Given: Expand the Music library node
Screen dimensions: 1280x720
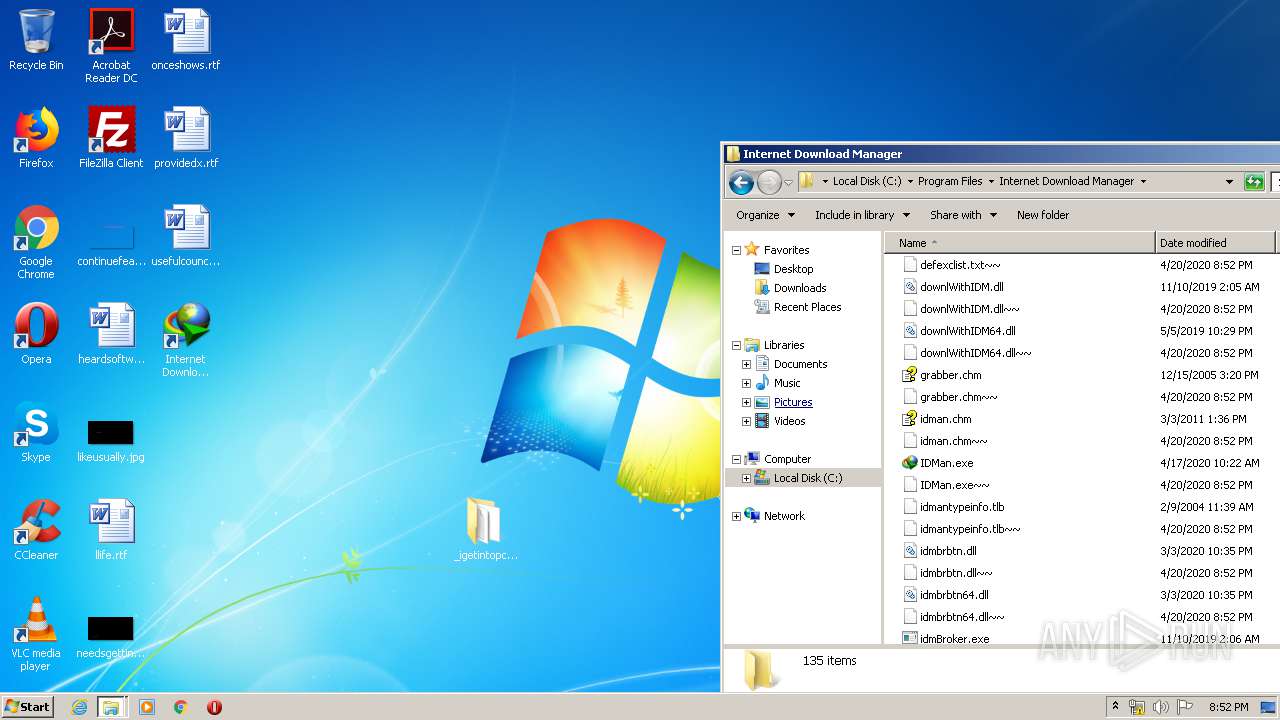Looking at the screenshot, I should point(746,383).
